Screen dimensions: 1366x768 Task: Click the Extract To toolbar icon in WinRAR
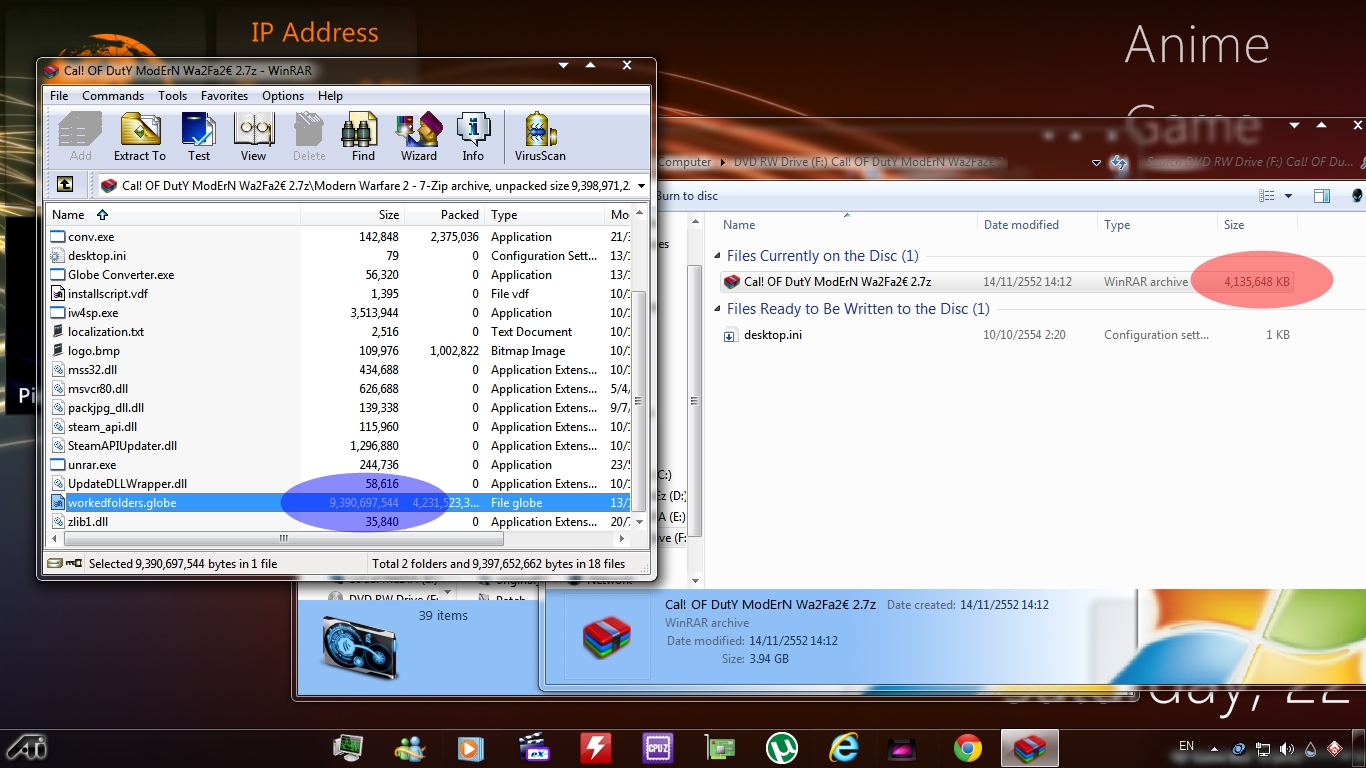point(140,137)
